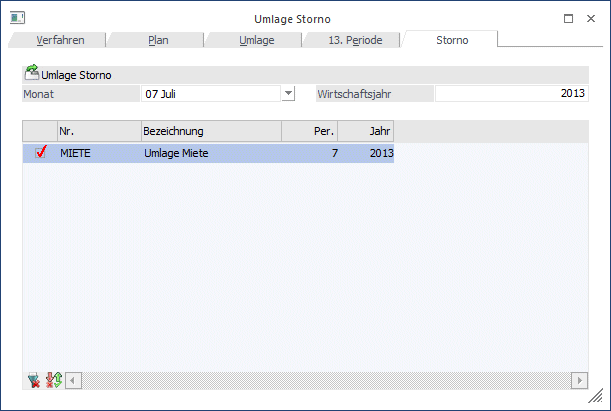The width and height of the screenshot is (611, 411).
Task: Go to the 13. Periode tab
Action: point(354,40)
